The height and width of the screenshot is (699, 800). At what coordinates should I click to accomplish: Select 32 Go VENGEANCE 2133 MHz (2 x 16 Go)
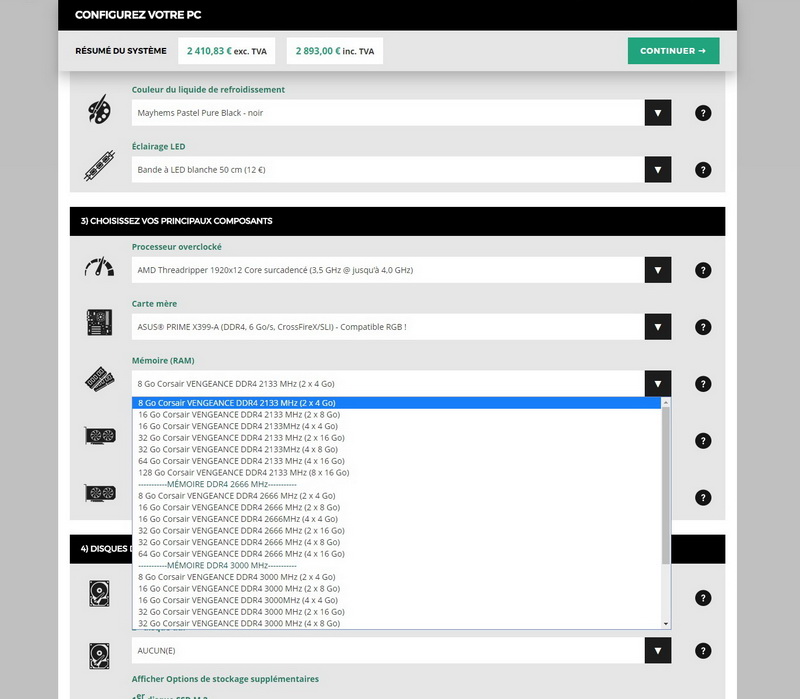coord(396,438)
